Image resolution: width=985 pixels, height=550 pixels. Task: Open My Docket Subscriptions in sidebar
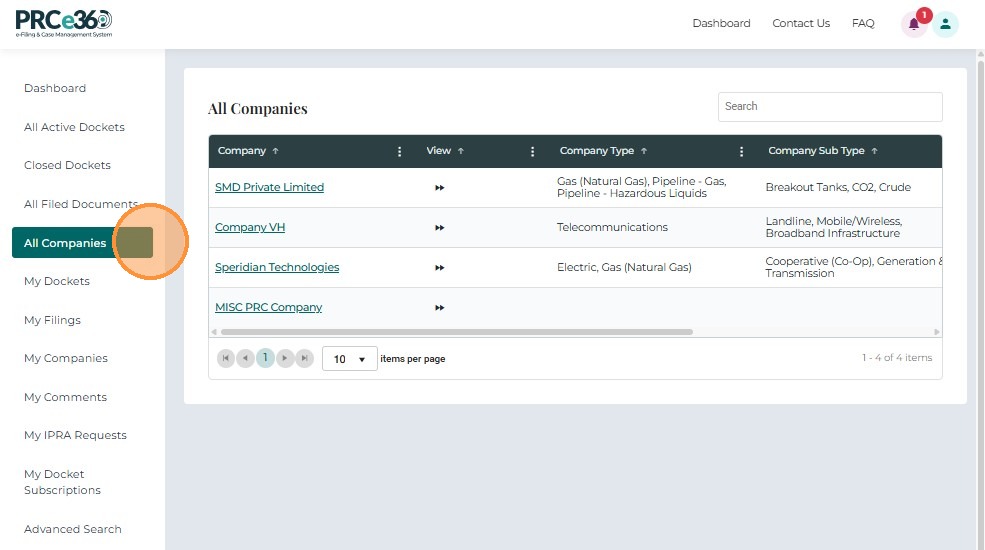click(62, 482)
